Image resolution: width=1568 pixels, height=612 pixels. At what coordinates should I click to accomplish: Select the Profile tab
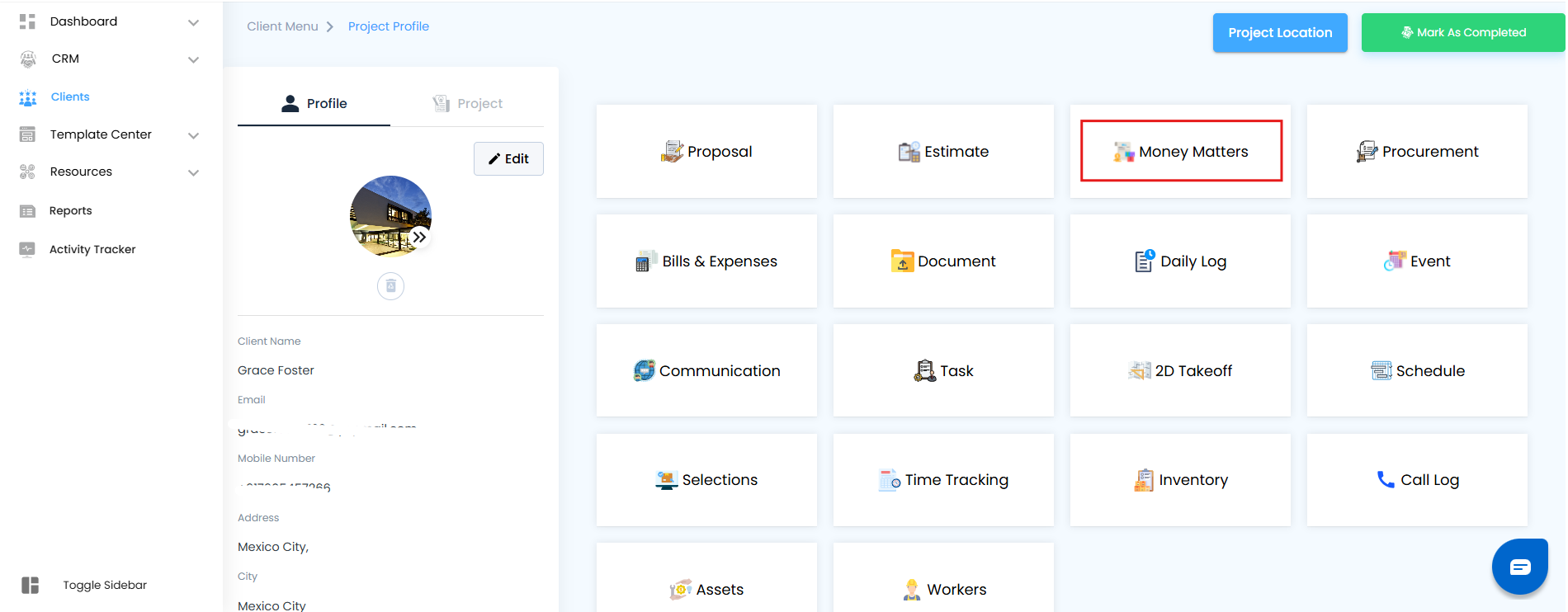coord(314,104)
